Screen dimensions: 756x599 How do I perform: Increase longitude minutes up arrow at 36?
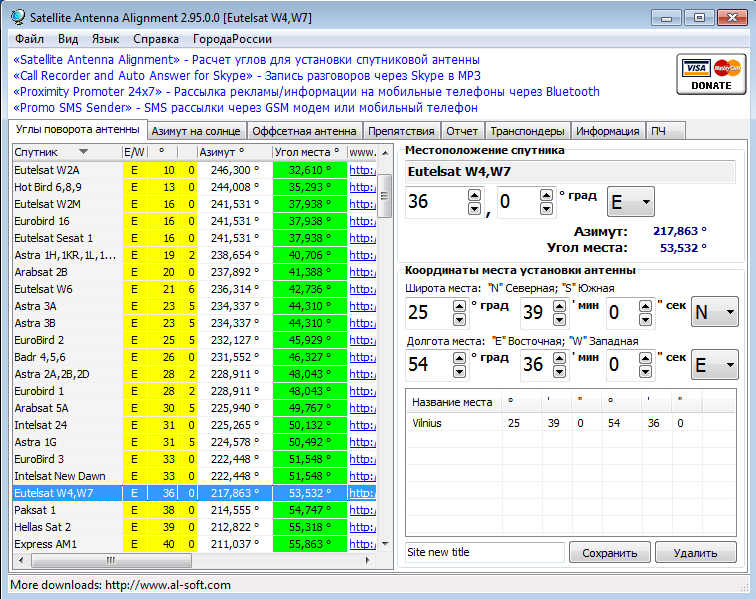pyautogui.click(x=559, y=358)
